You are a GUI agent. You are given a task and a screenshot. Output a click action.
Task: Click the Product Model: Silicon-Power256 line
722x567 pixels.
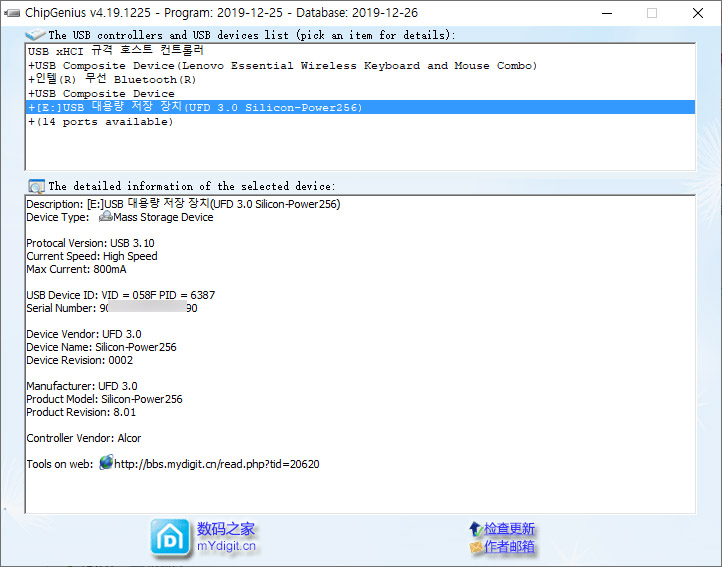coord(104,399)
